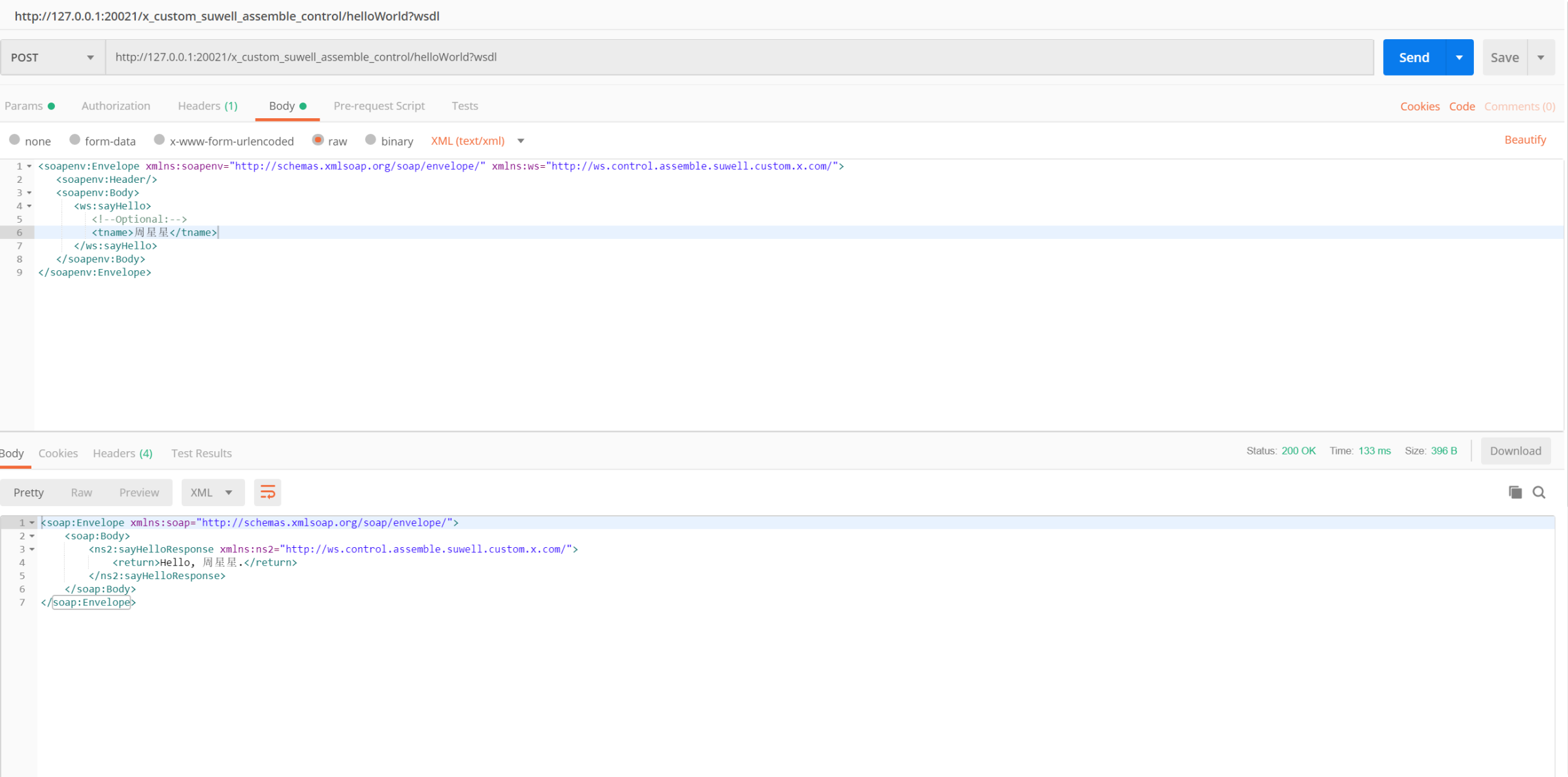Screen dimensions: 1568x777
Task: Switch to request Headers (1) tab
Action: (208, 106)
